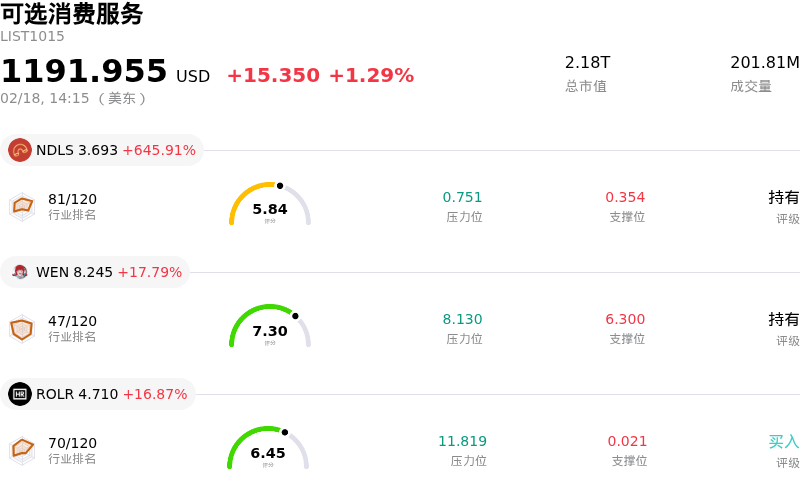Click WEN support level 6.300

[x=625, y=319]
